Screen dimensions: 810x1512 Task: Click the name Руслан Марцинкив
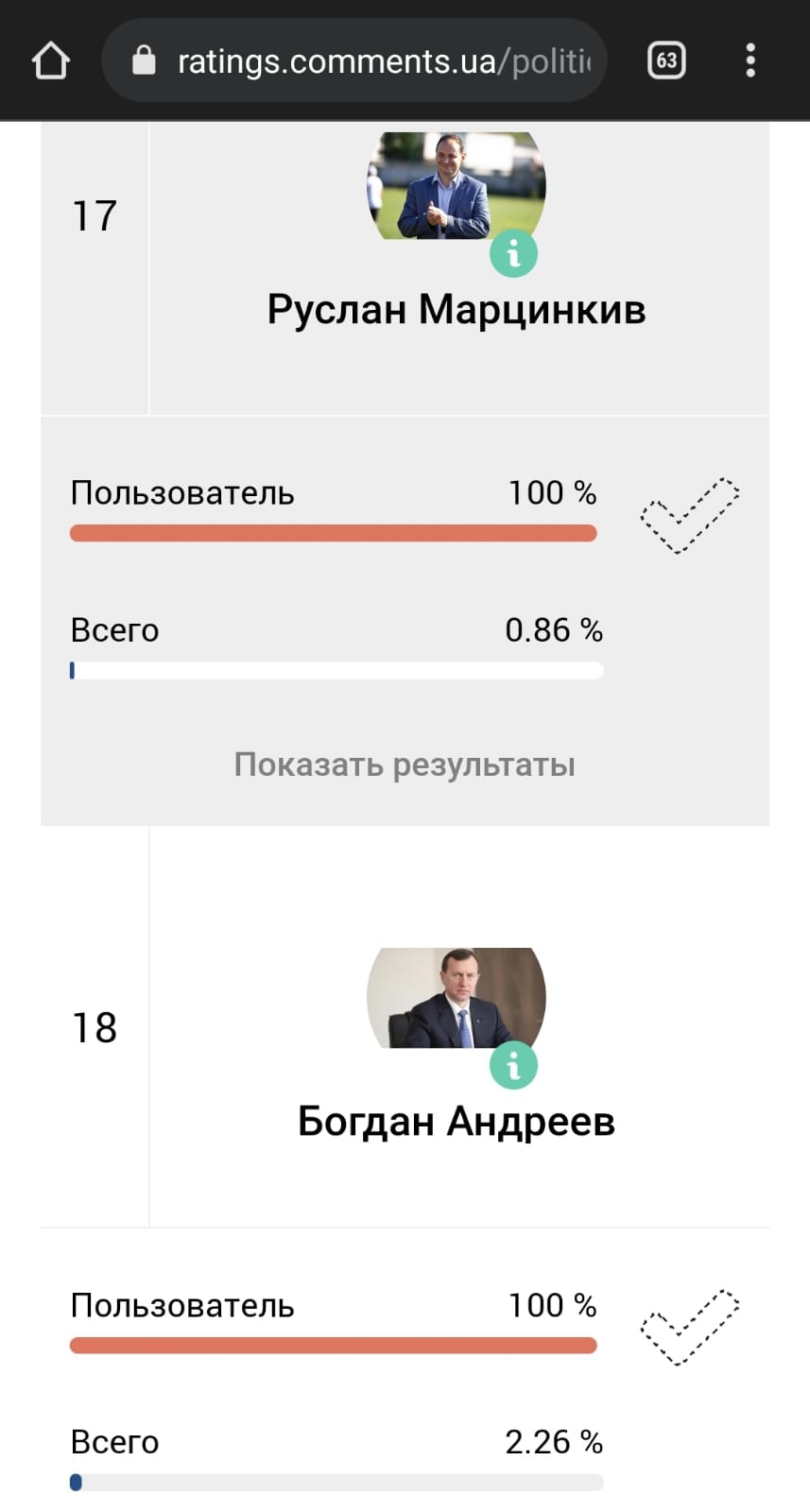(456, 309)
